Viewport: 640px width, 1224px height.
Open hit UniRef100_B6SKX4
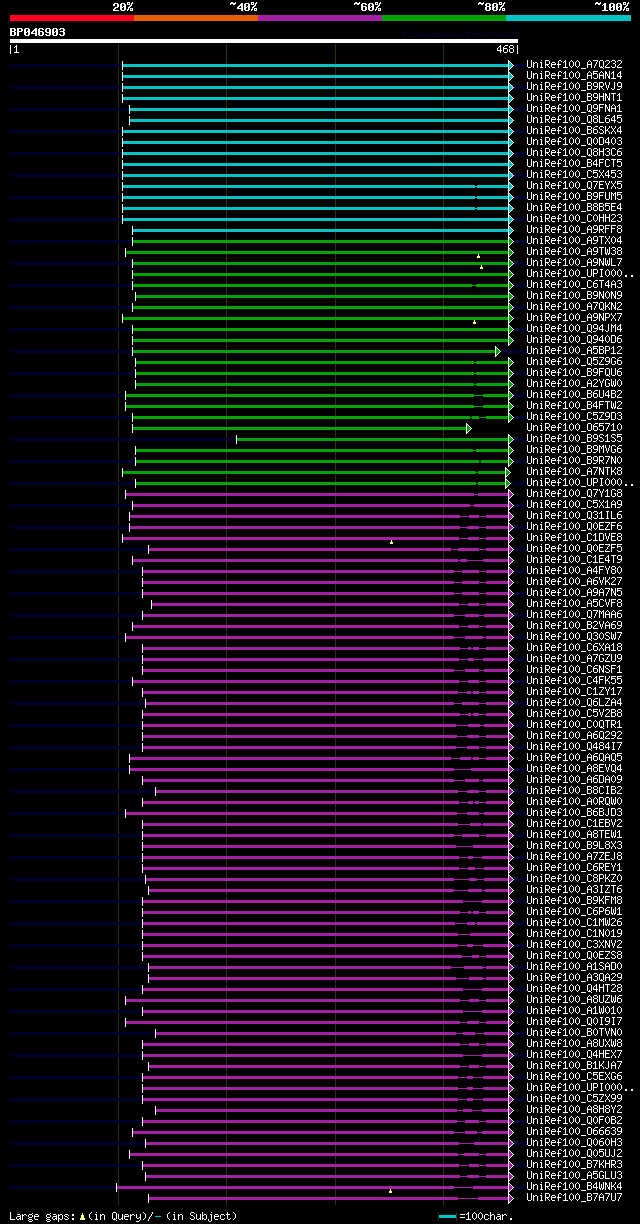click(x=574, y=131)
